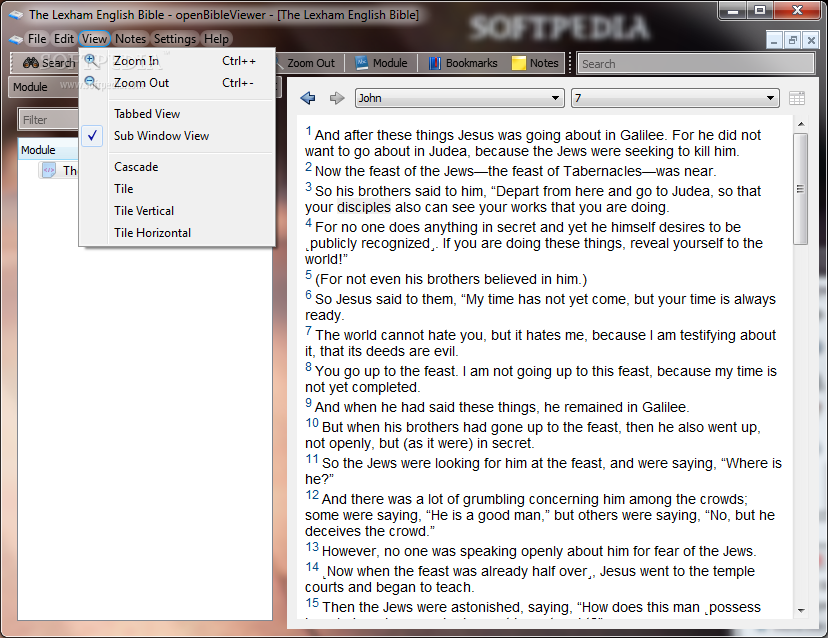Viewport: 828px width, 638px height.
Task: Click the table grid icon beside the chapter box
Action: coord(796,98)
